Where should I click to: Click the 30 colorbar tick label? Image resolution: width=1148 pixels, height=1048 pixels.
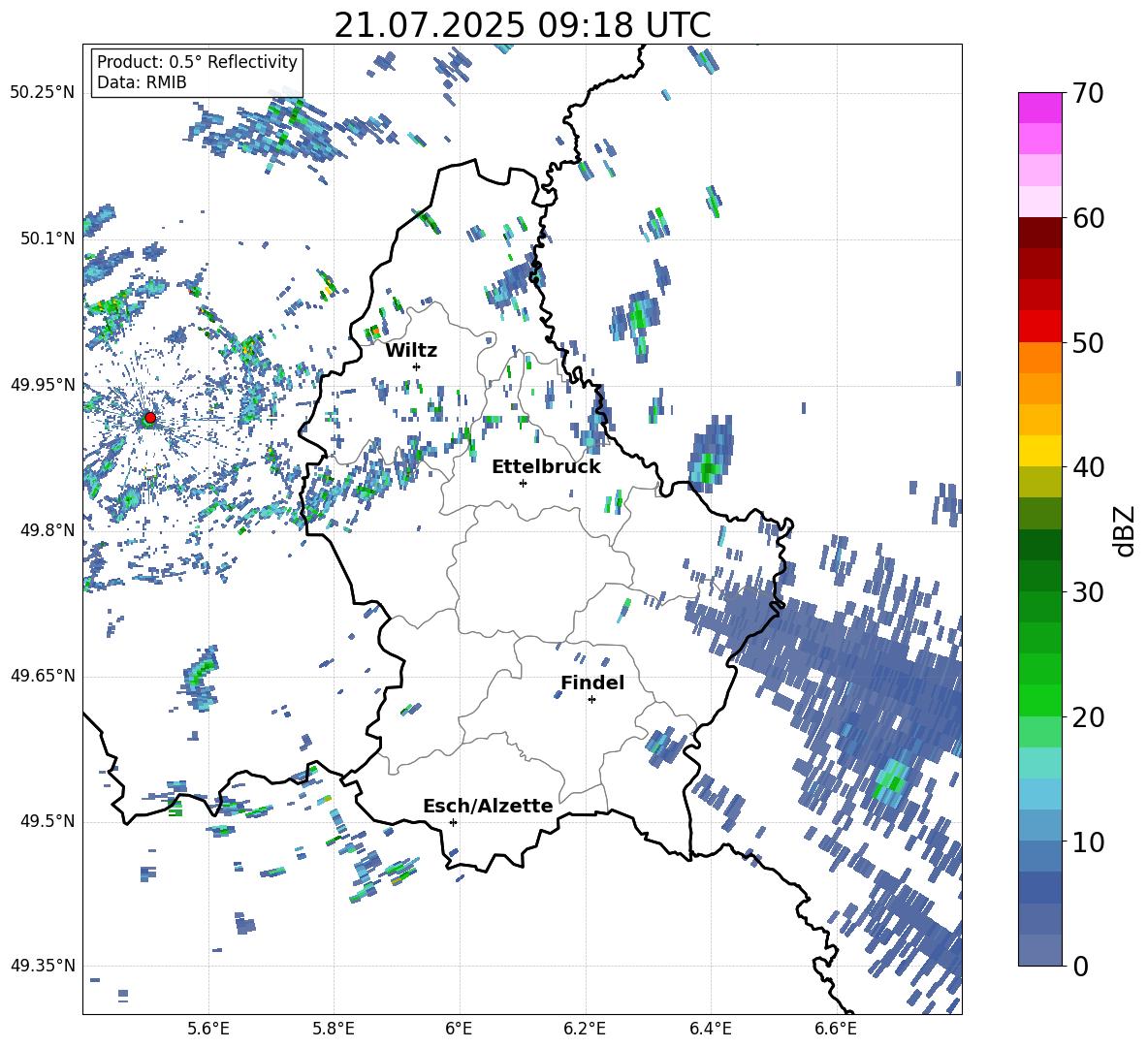(1087, 592)
